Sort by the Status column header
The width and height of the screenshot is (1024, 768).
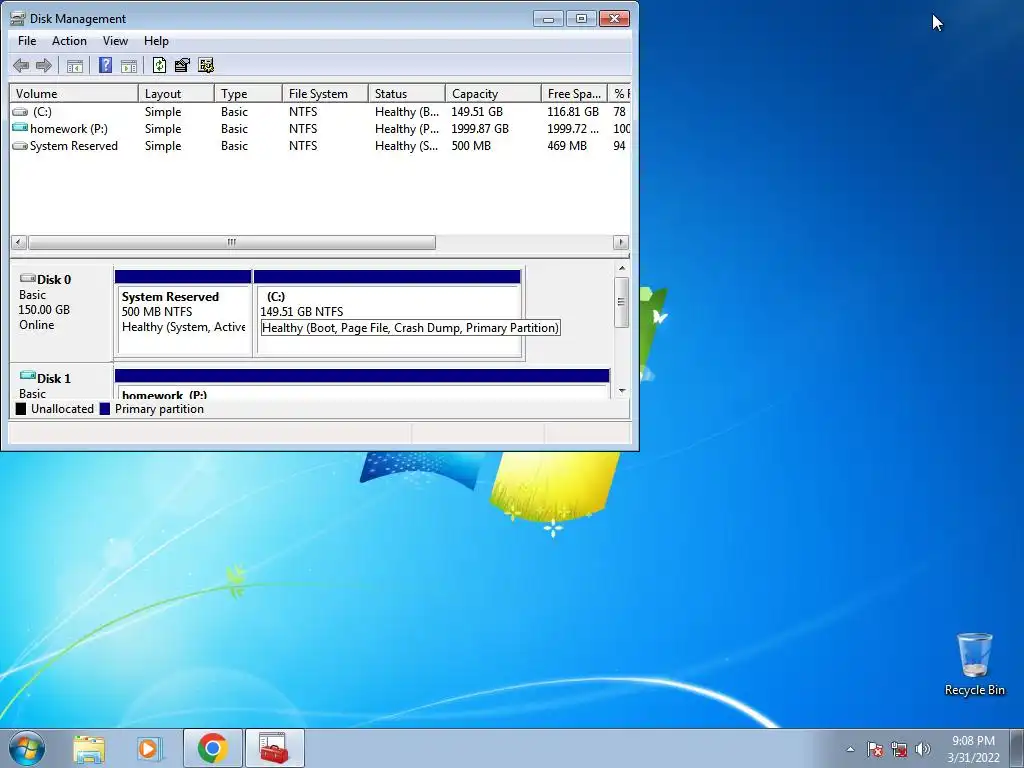pos(407,93)
